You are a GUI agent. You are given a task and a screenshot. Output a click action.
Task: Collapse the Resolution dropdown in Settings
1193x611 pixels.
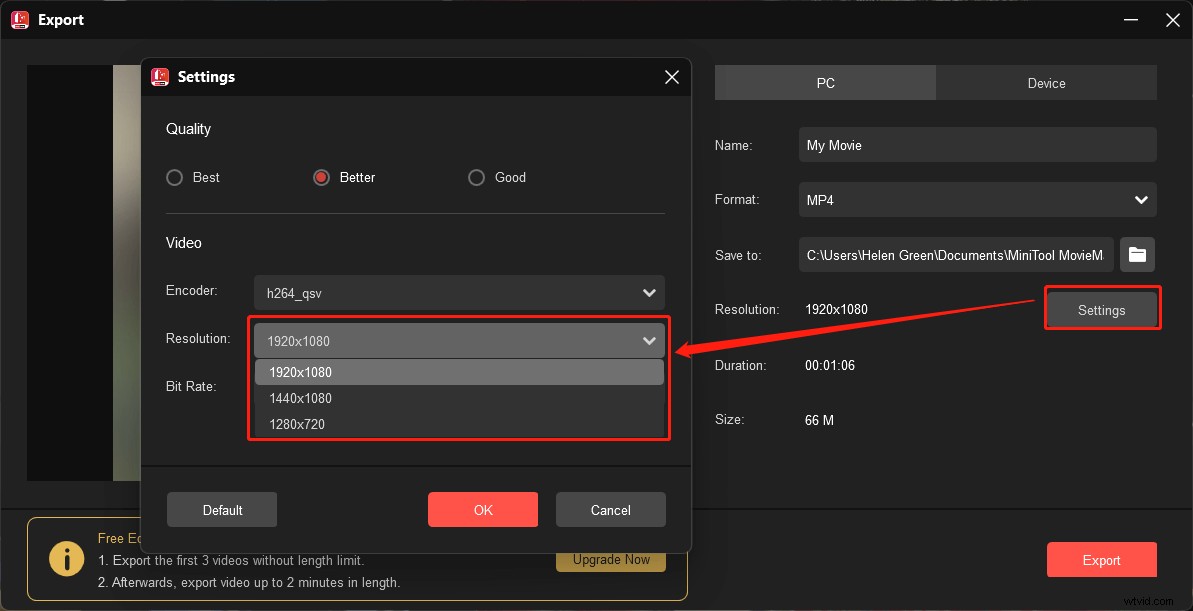click(649, 340)
